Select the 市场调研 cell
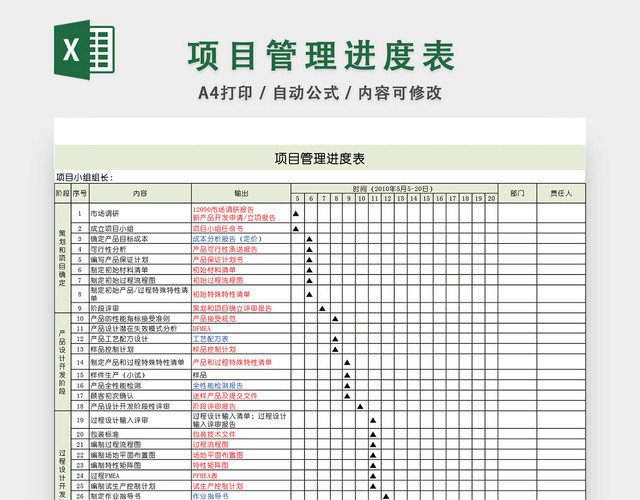 click(140, 213)
